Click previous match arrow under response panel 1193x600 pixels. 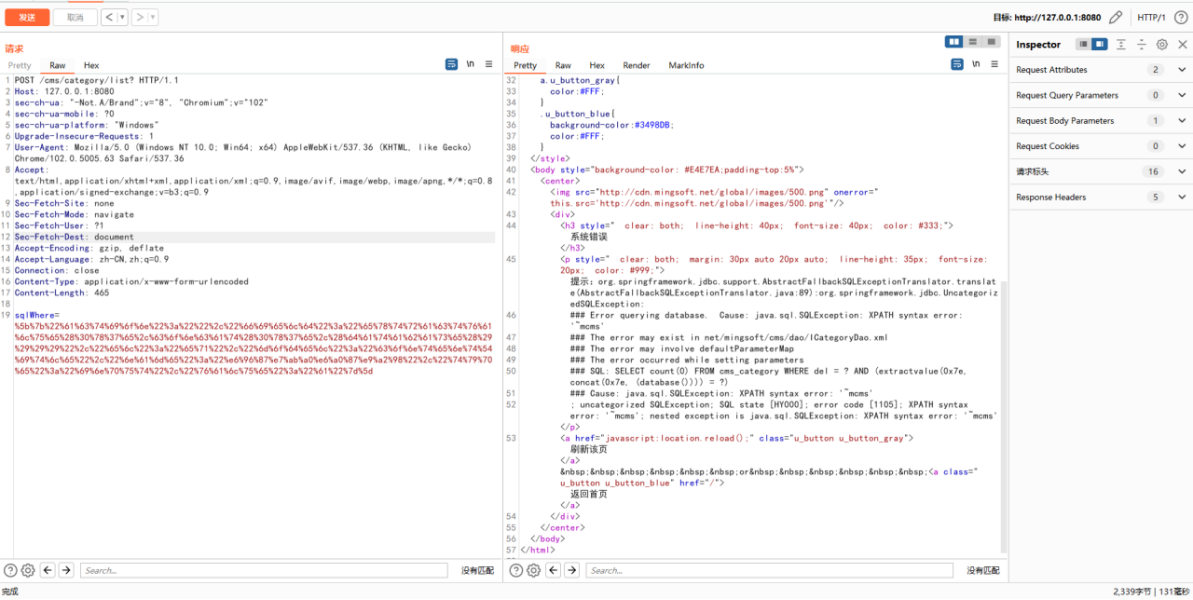pos(553,570)
